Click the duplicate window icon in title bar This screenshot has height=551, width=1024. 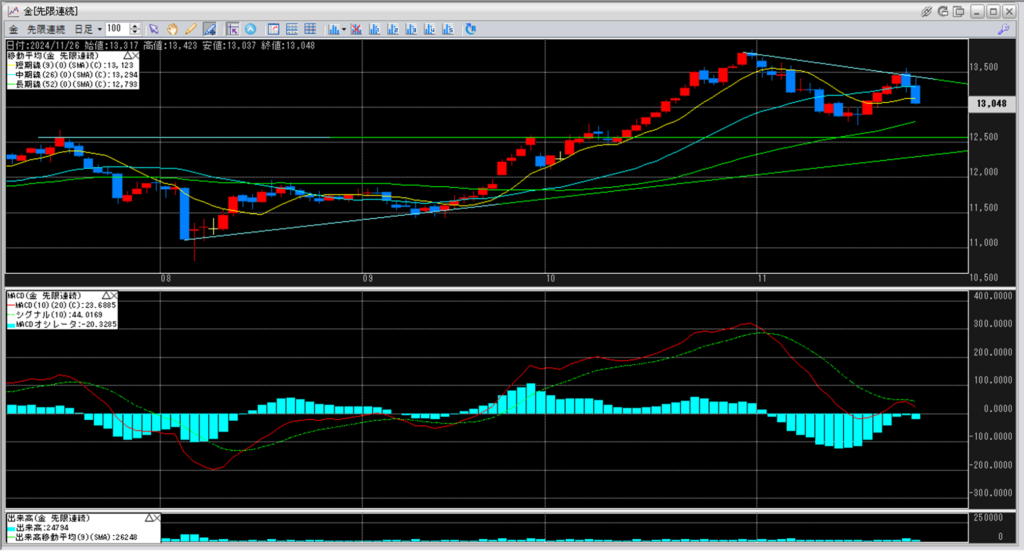click(959, 10)
